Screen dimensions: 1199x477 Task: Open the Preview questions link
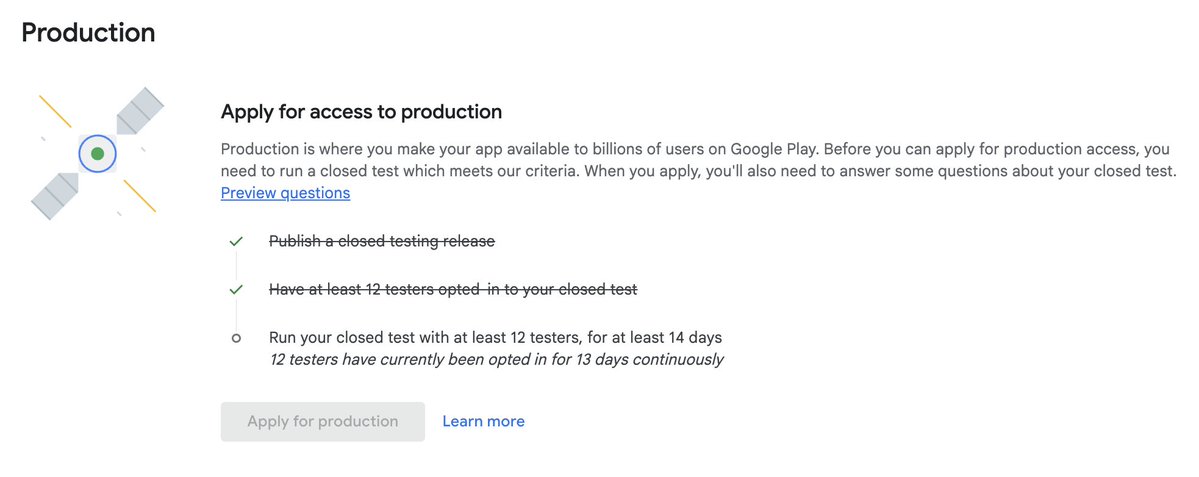coord(285,193)
